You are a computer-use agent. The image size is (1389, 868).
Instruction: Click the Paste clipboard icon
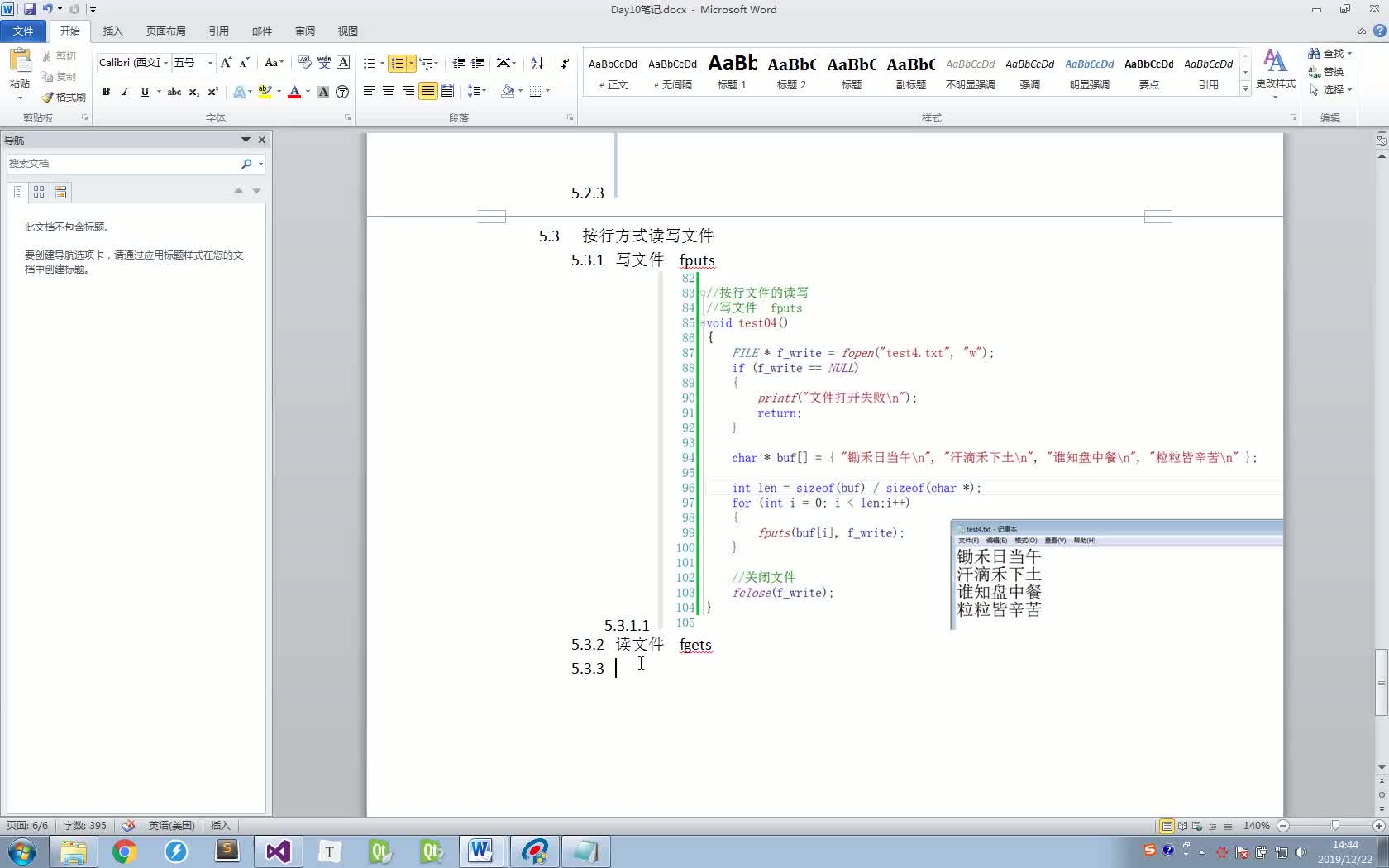(20, 61)
